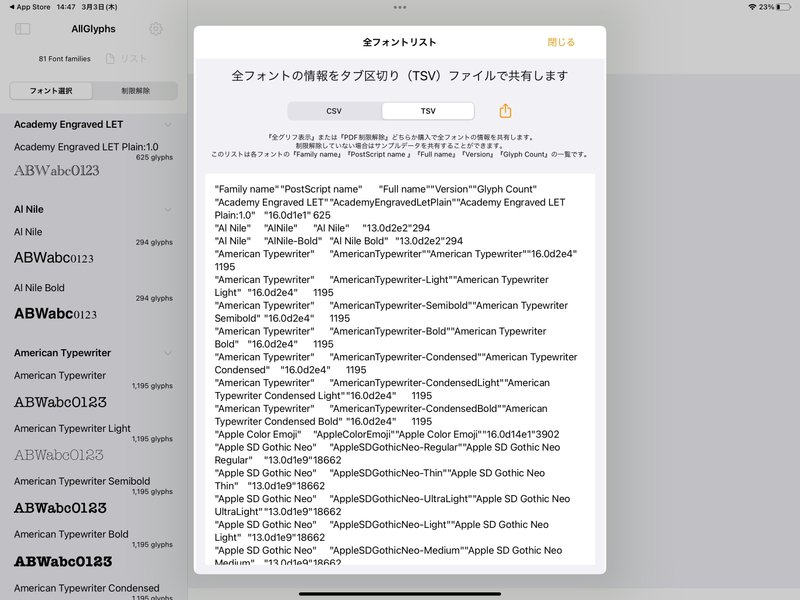
Task: Tap the home indicator bar at bottom
Action: coord(400,594)
